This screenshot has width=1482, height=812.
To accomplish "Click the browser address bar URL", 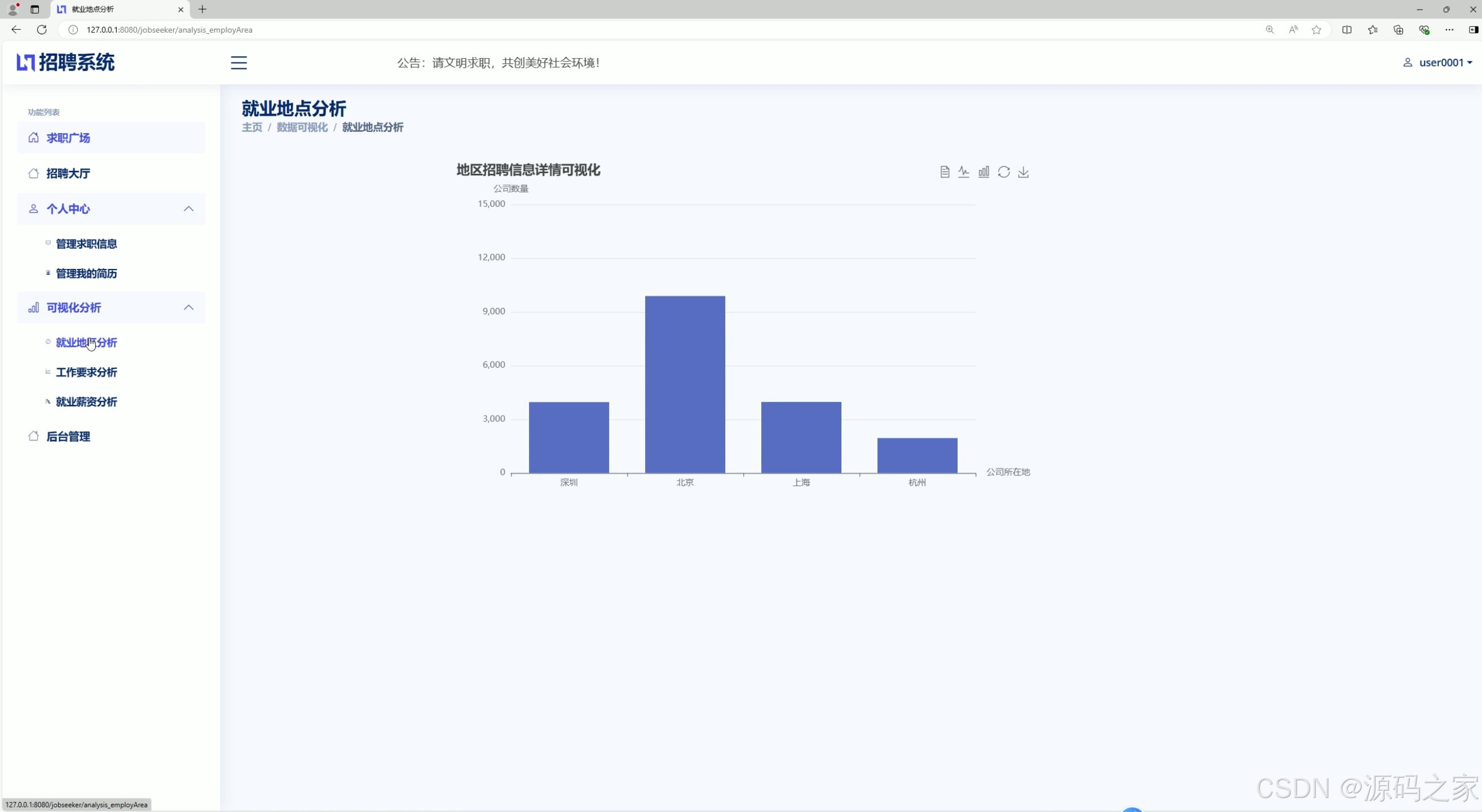I will (169, 30).
